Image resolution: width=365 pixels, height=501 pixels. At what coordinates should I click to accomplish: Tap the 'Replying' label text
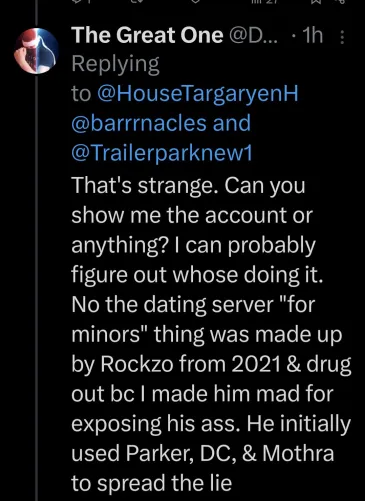pos(115,65)
